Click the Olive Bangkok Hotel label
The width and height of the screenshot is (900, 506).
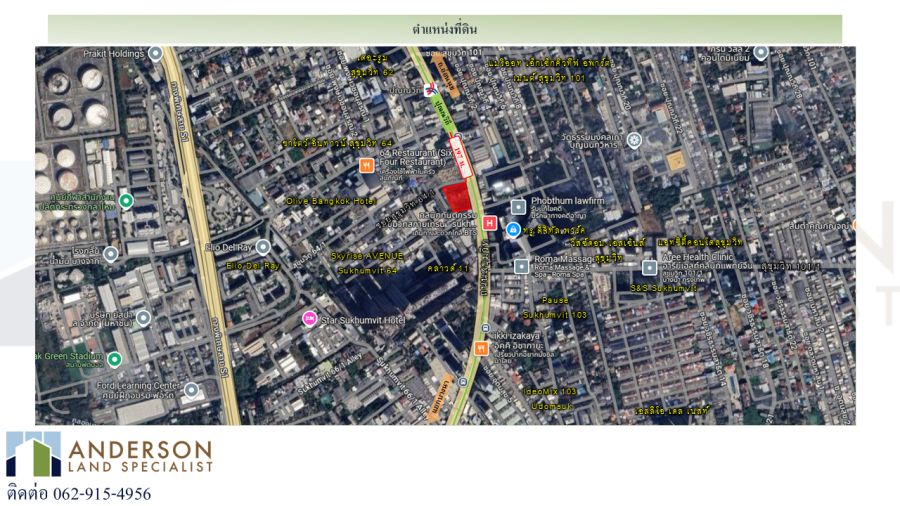331,201
